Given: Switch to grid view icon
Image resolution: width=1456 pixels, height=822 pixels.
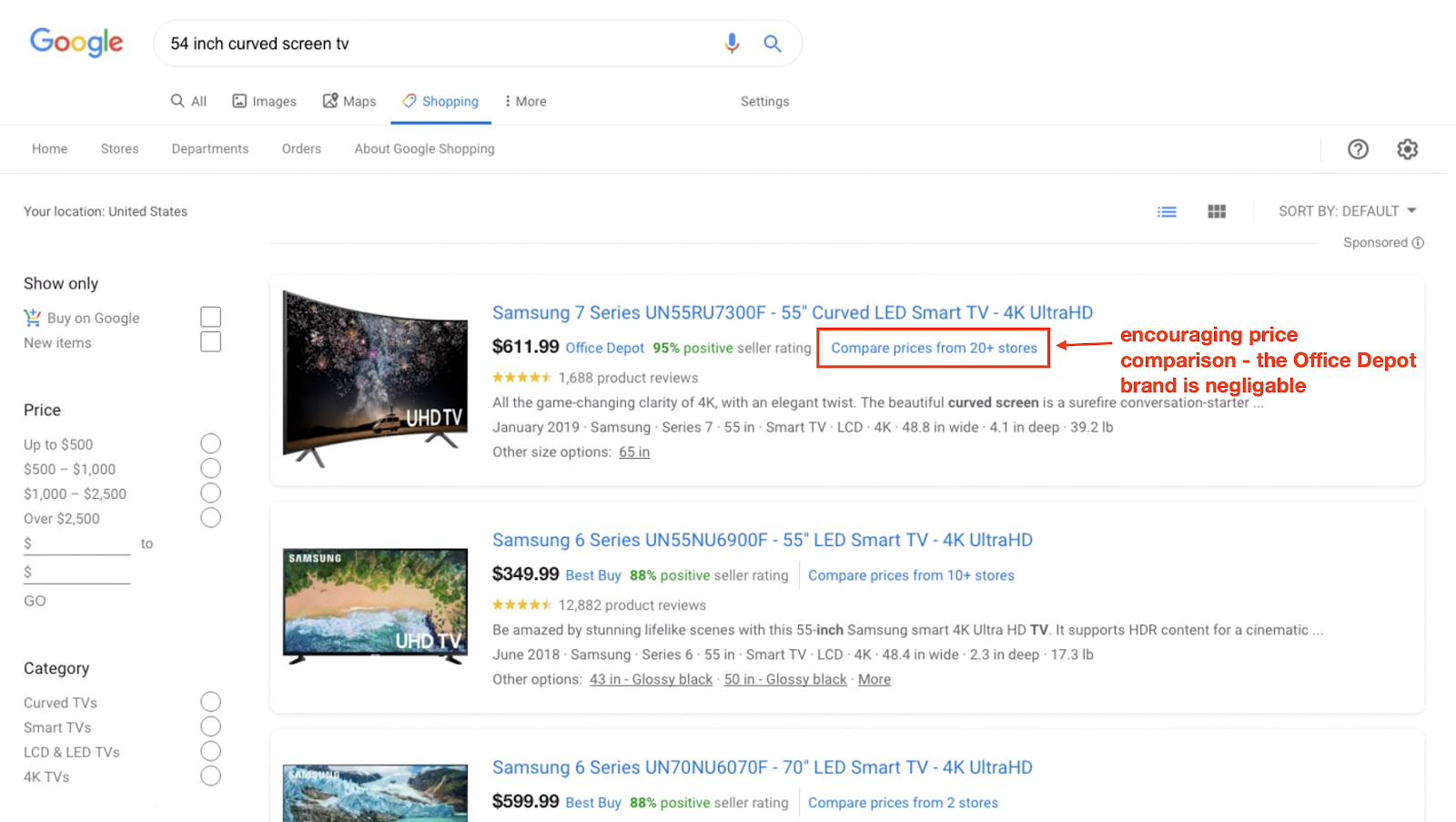Looking at the screenshot, I should (1217, 211).
